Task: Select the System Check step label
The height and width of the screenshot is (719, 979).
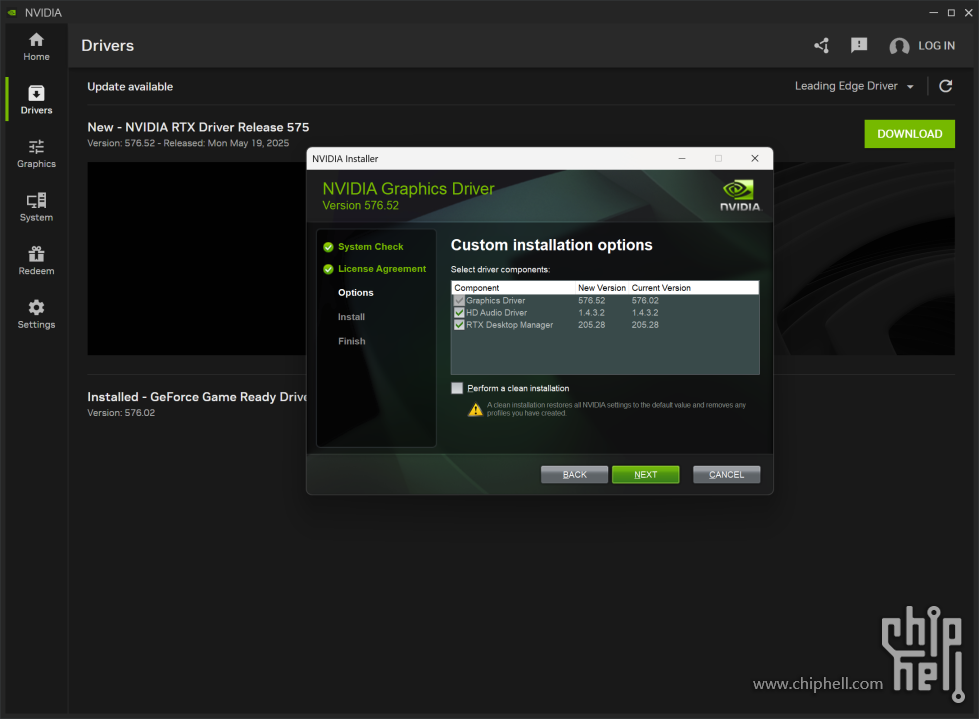Action: click(371, 247)
